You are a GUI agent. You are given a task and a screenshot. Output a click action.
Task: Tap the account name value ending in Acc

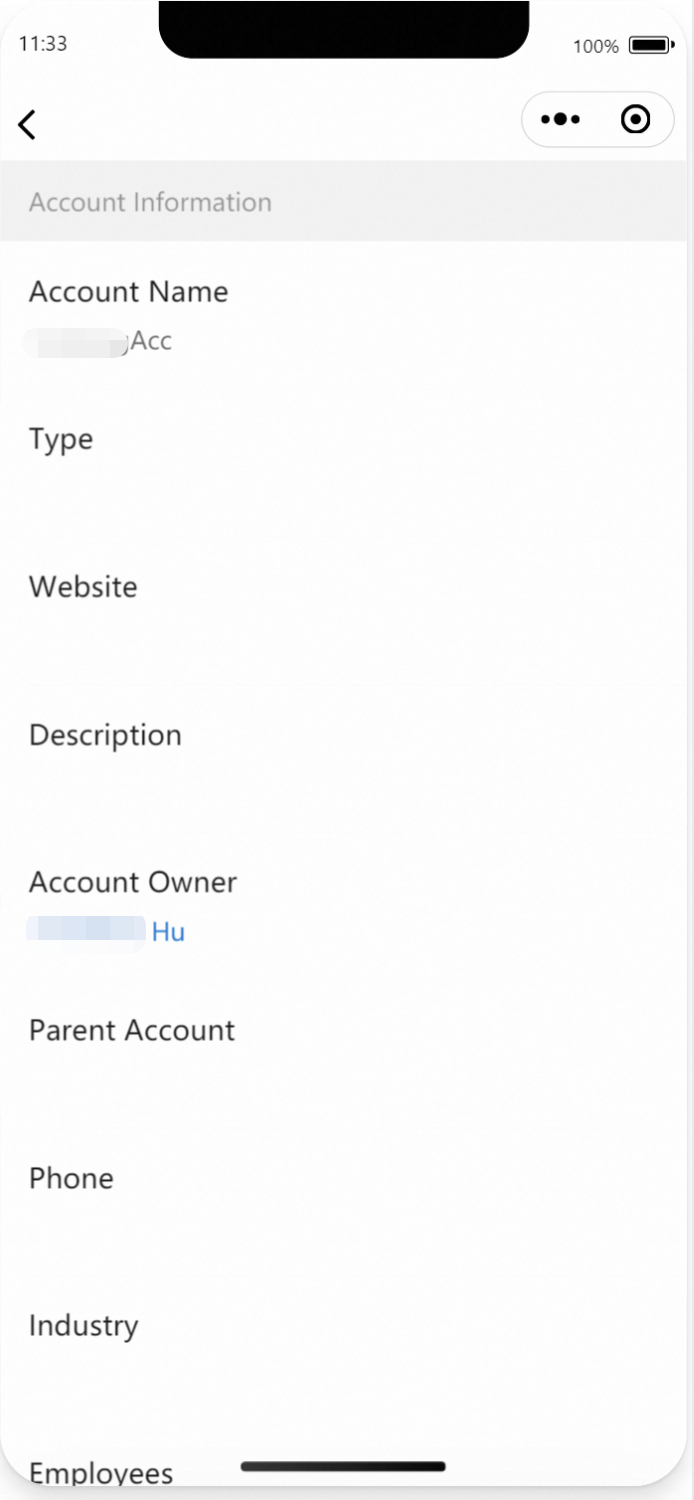click(x=100, y=341)
